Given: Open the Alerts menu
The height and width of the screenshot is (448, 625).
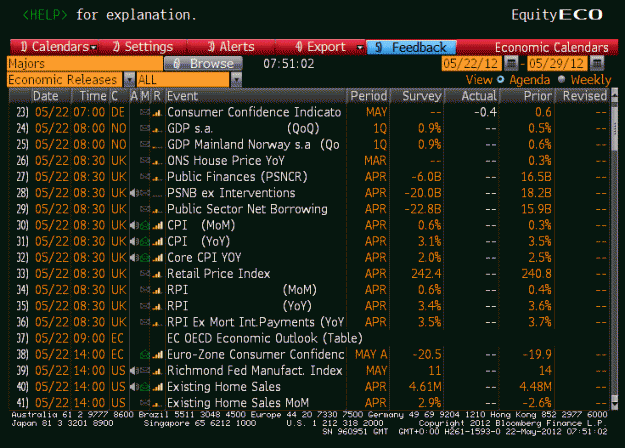Looking at the screenshot, I should coord(231,47).
